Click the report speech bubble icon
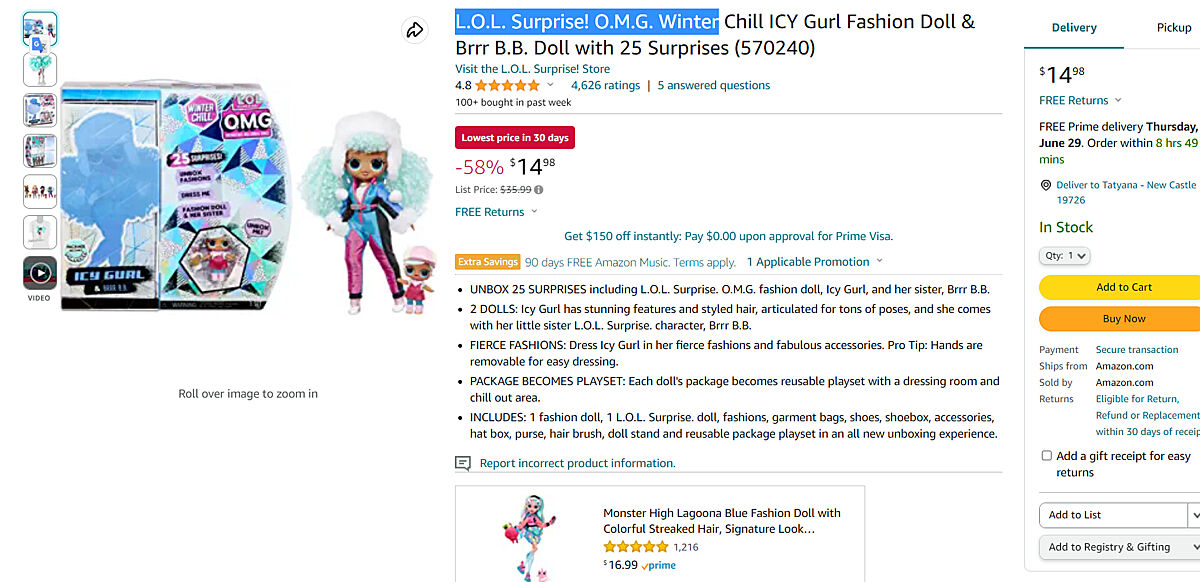 pyautogui.click(x=463, y=463)
